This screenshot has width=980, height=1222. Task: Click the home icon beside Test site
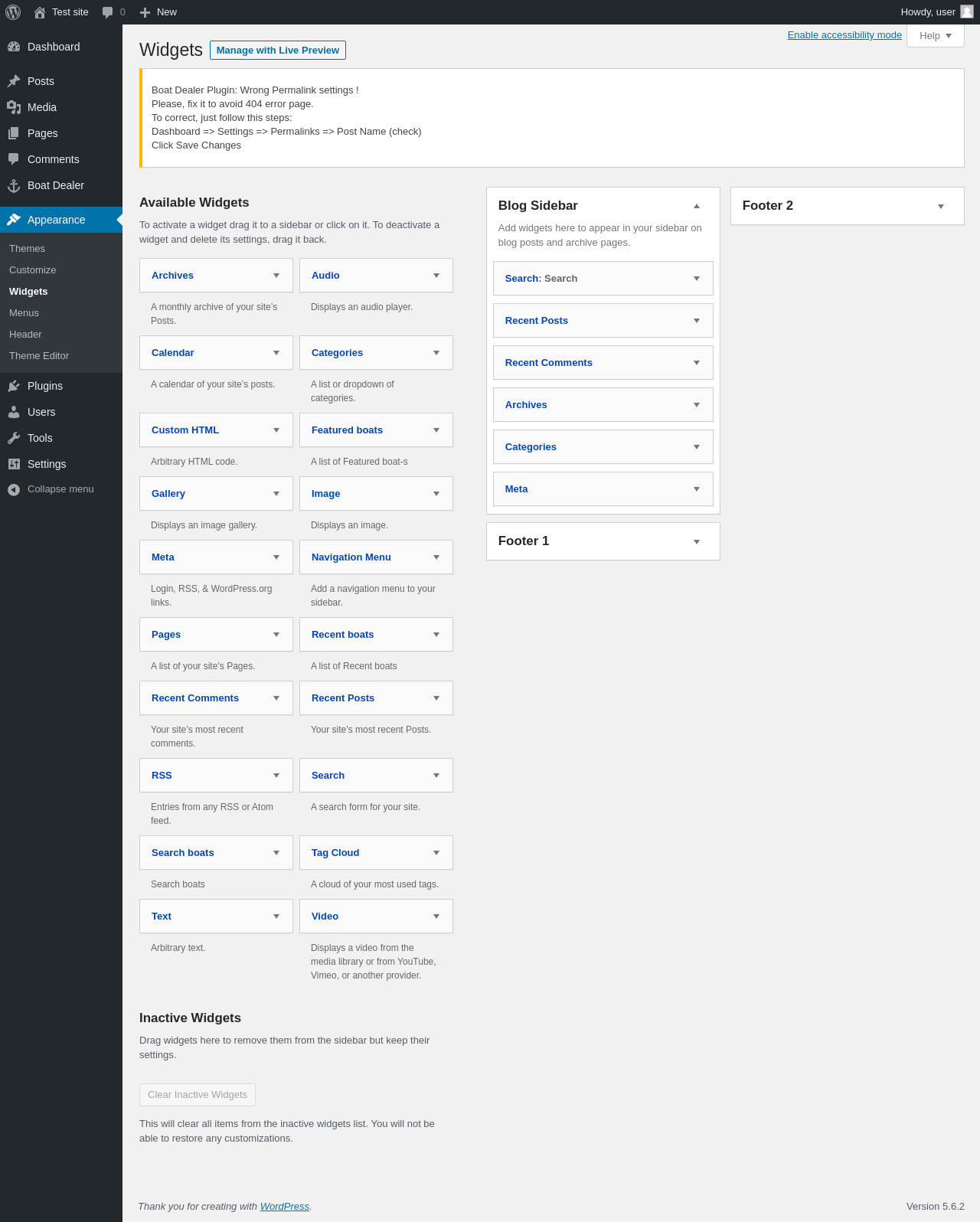pyautogui.click(x=40, y=12)
